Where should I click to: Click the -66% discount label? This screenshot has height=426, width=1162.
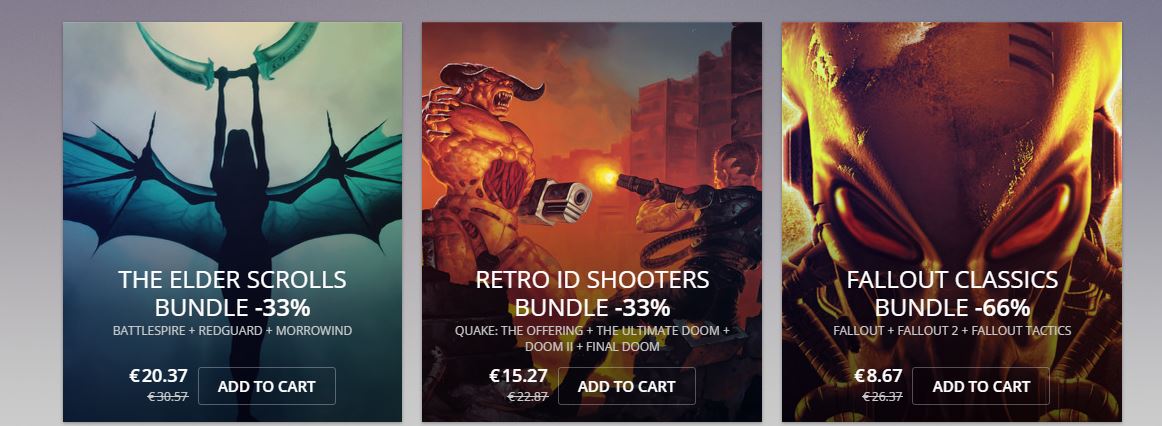point(1003,307)
